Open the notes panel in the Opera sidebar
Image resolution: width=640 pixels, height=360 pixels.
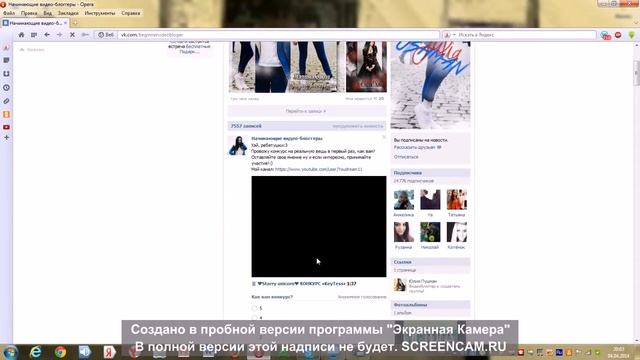coord(6,60)
